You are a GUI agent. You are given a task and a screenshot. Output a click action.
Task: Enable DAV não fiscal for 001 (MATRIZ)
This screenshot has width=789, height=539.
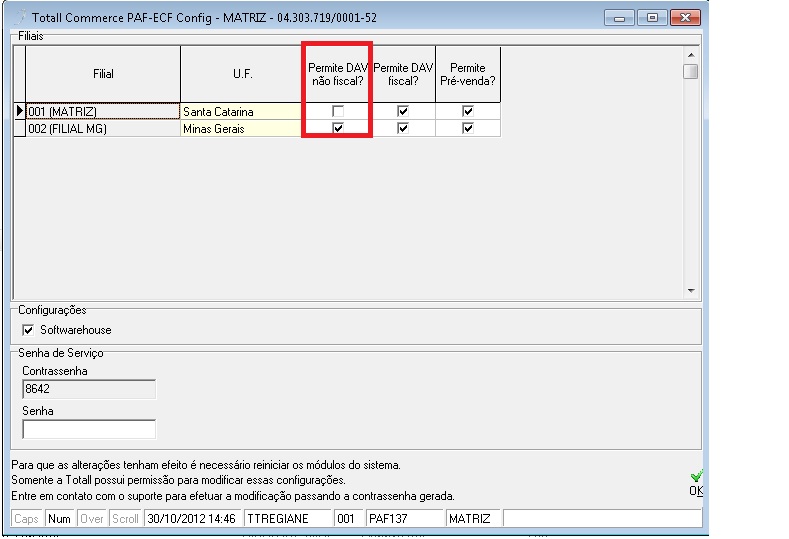click(x=338, y=111)
